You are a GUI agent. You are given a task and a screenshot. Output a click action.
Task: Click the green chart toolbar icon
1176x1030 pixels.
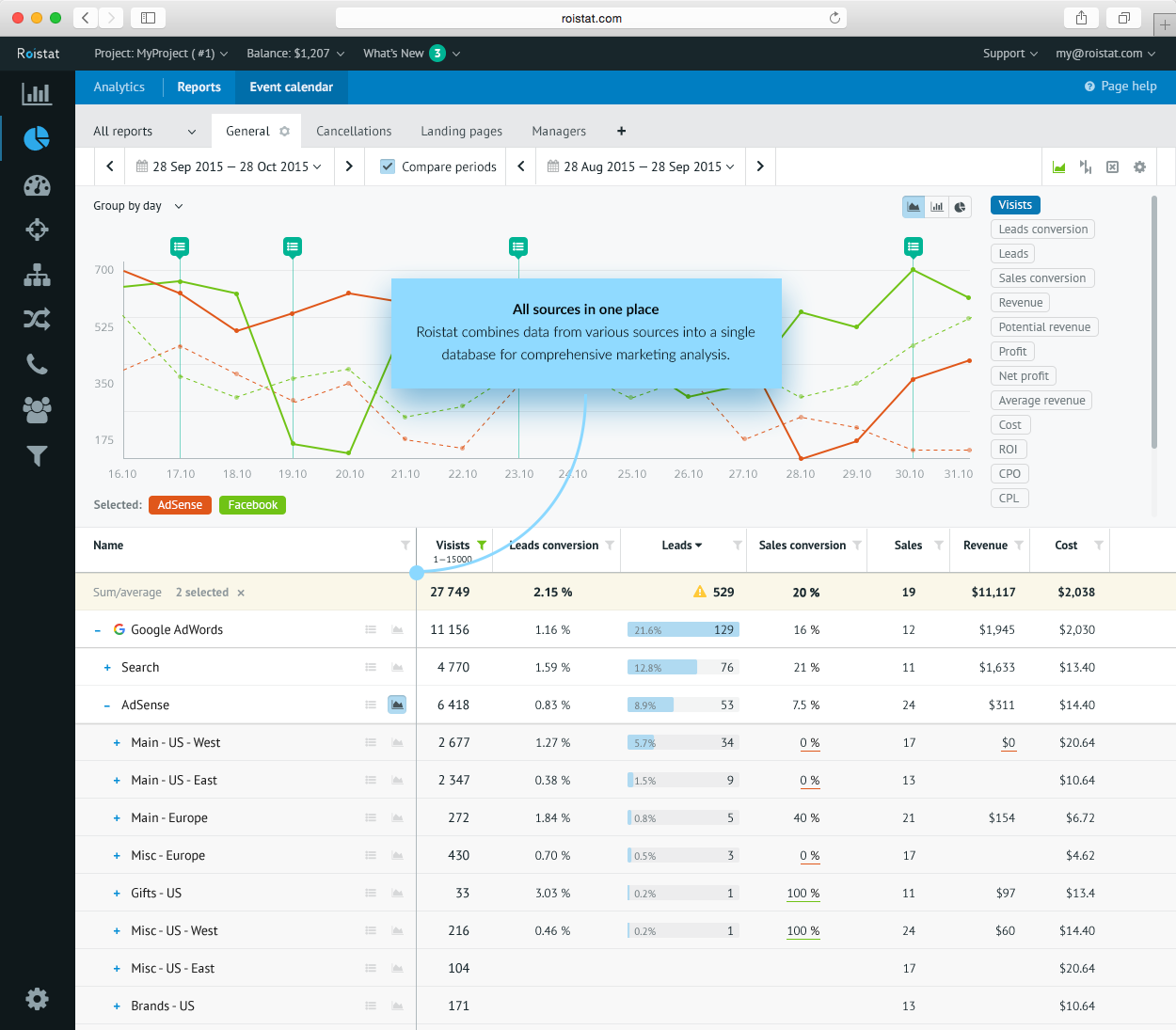[1059, 166]
